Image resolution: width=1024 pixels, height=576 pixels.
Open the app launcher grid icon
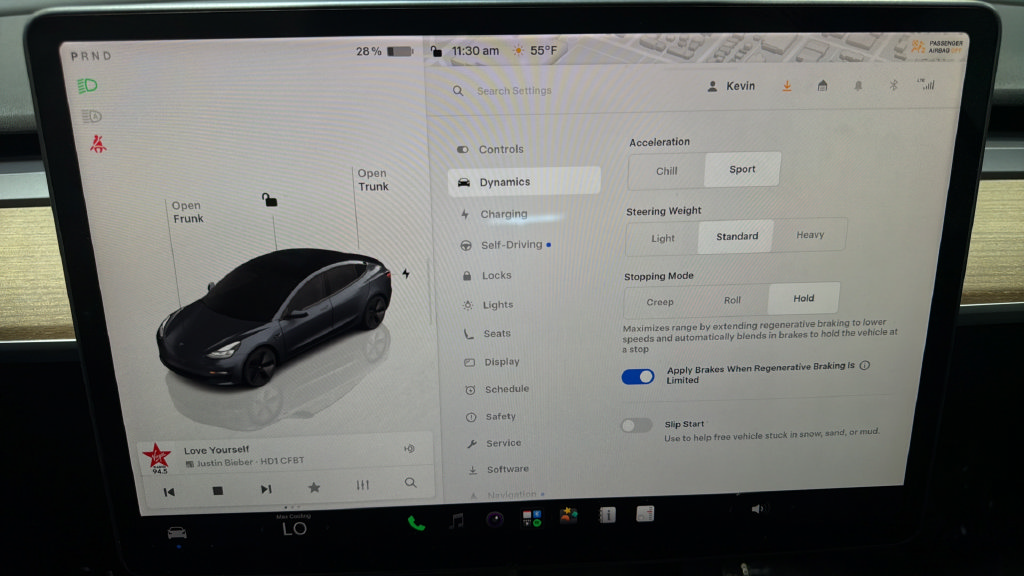[532, 519]
